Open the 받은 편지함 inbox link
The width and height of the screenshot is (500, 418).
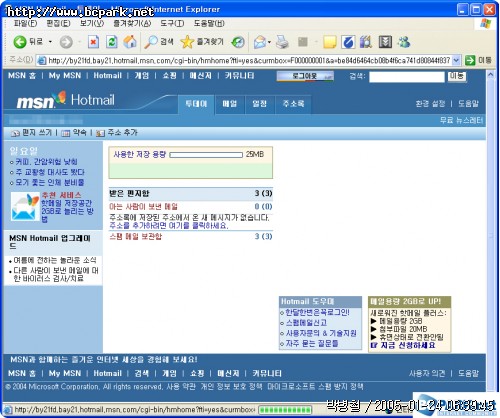click(129, 193)
